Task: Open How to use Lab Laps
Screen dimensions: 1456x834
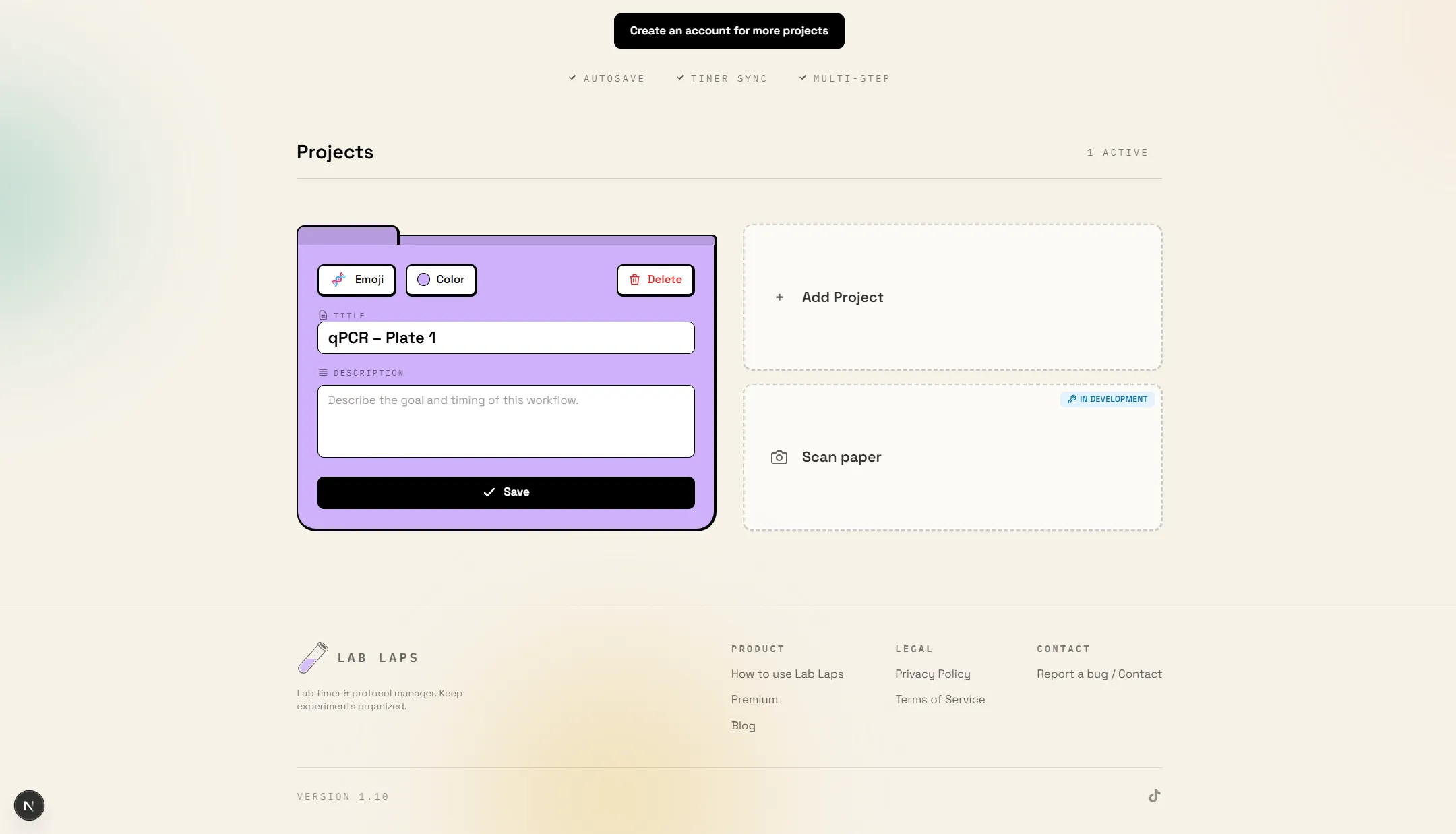Action: [787, 674]
